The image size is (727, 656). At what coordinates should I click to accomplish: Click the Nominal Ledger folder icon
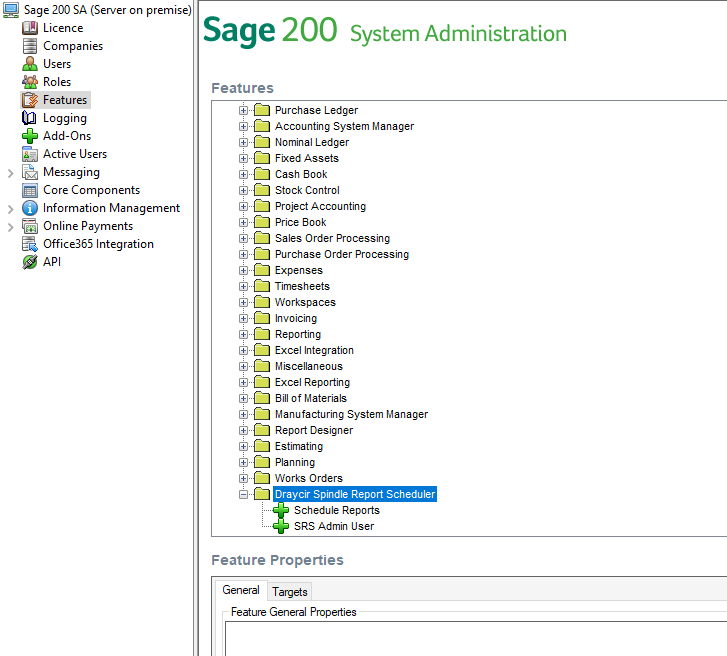262,142
